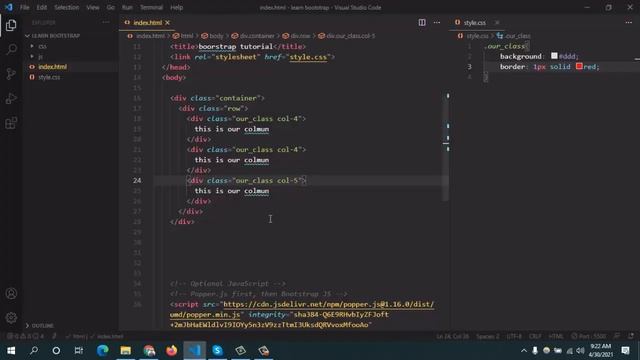
Task: Open Windows taskbar search
Action: pos(34,351)
